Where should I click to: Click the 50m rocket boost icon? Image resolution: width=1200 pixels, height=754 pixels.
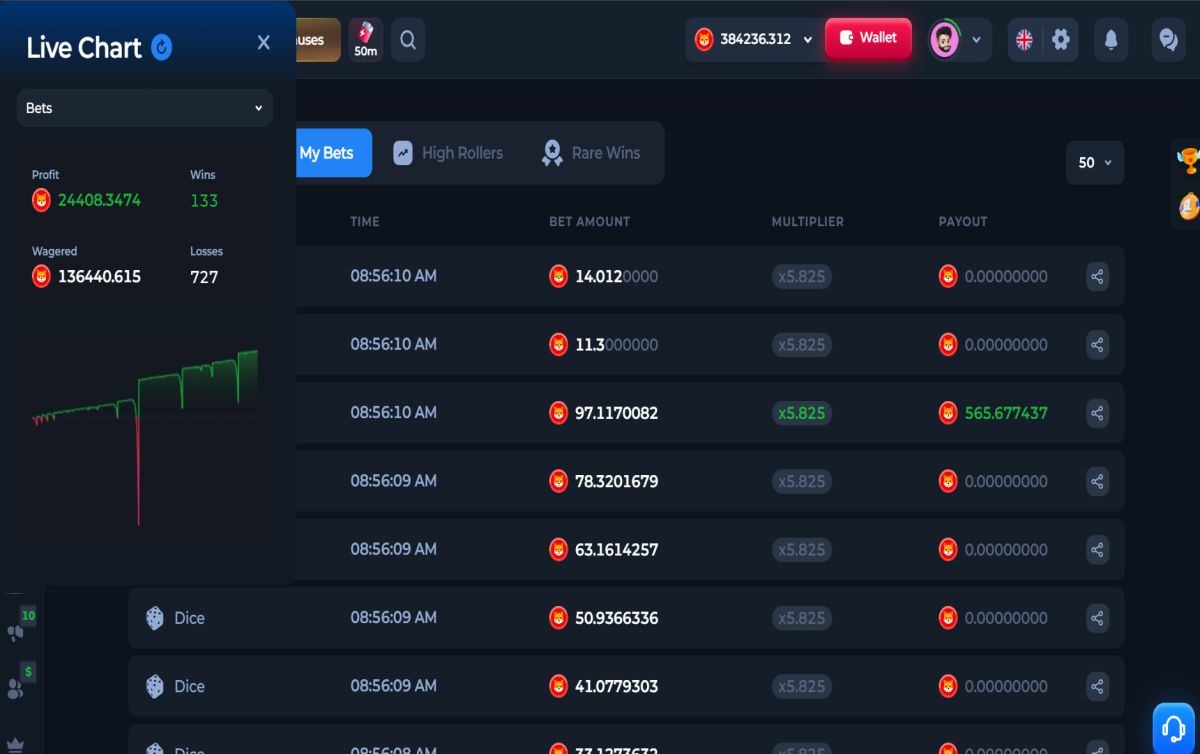366,40
